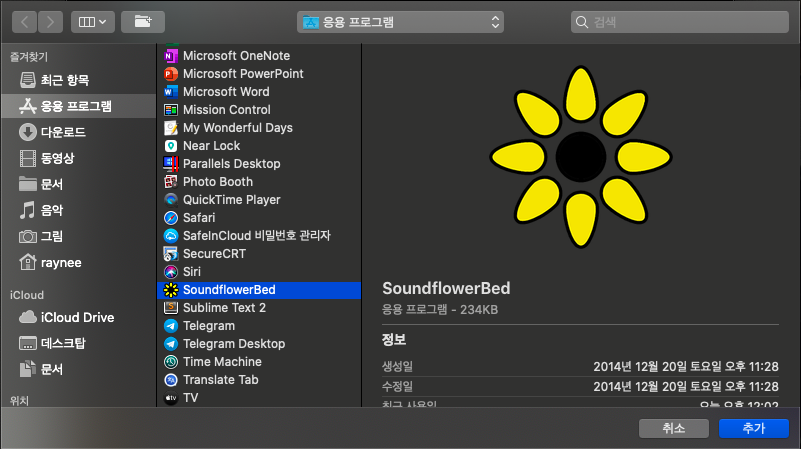
Task: Open 데스크탑 under iCloud
Action: [x=79, y=343]
